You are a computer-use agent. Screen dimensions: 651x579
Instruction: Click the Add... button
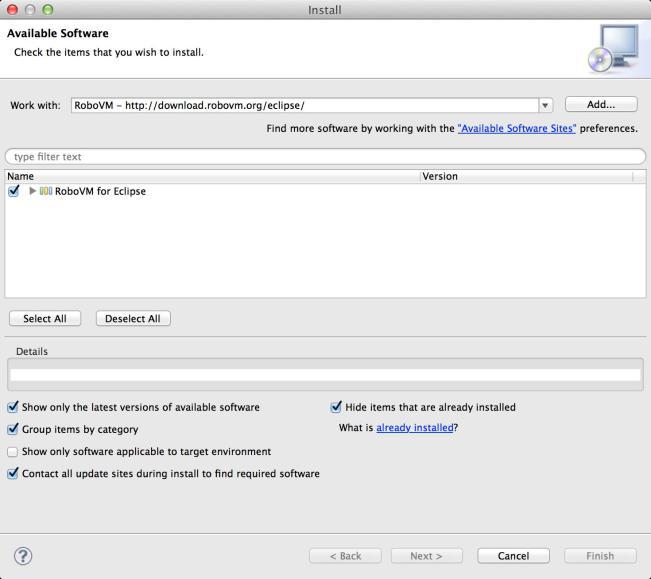click(601, 105)
